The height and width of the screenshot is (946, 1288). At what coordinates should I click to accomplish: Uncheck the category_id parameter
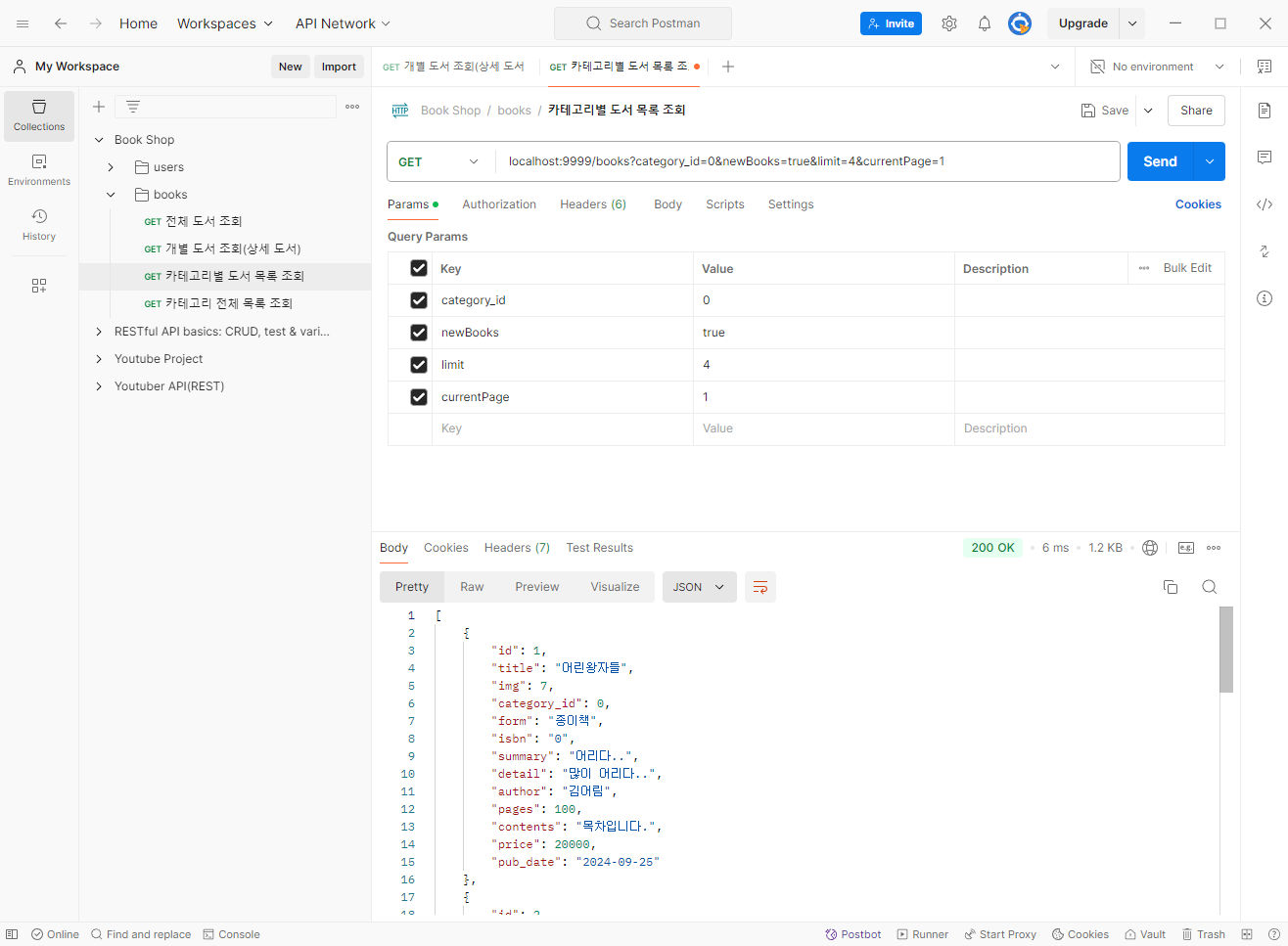click(x=419, y=300)
